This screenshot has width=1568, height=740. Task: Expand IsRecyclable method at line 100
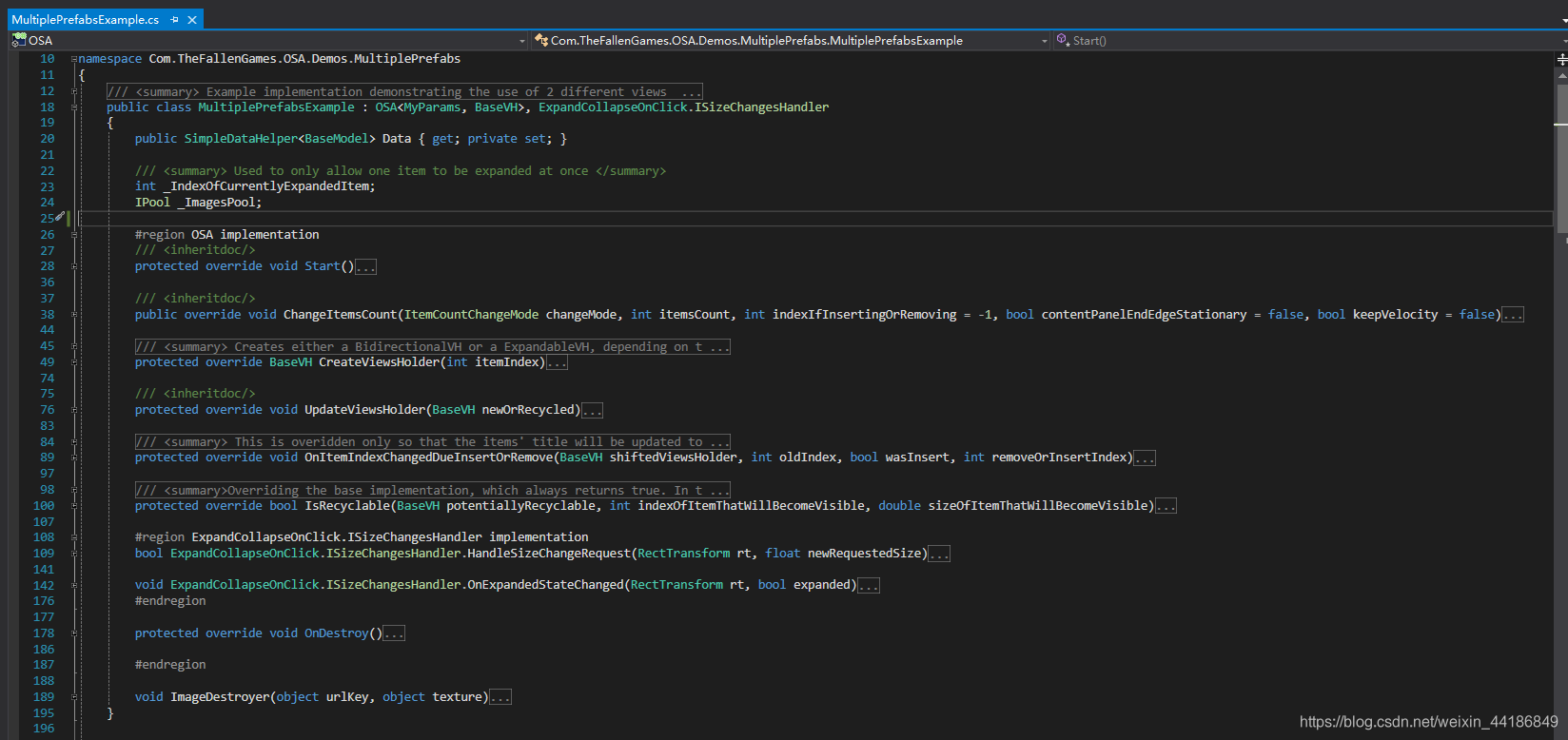tap(74, 506)
